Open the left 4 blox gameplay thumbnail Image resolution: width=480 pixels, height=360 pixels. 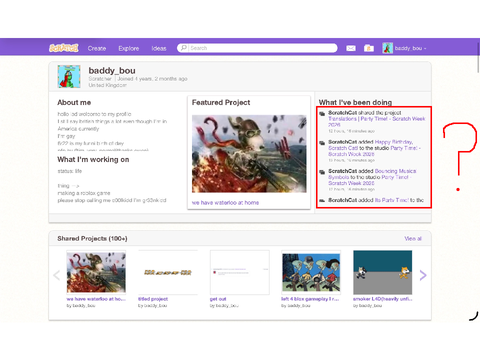coord(311,272)
